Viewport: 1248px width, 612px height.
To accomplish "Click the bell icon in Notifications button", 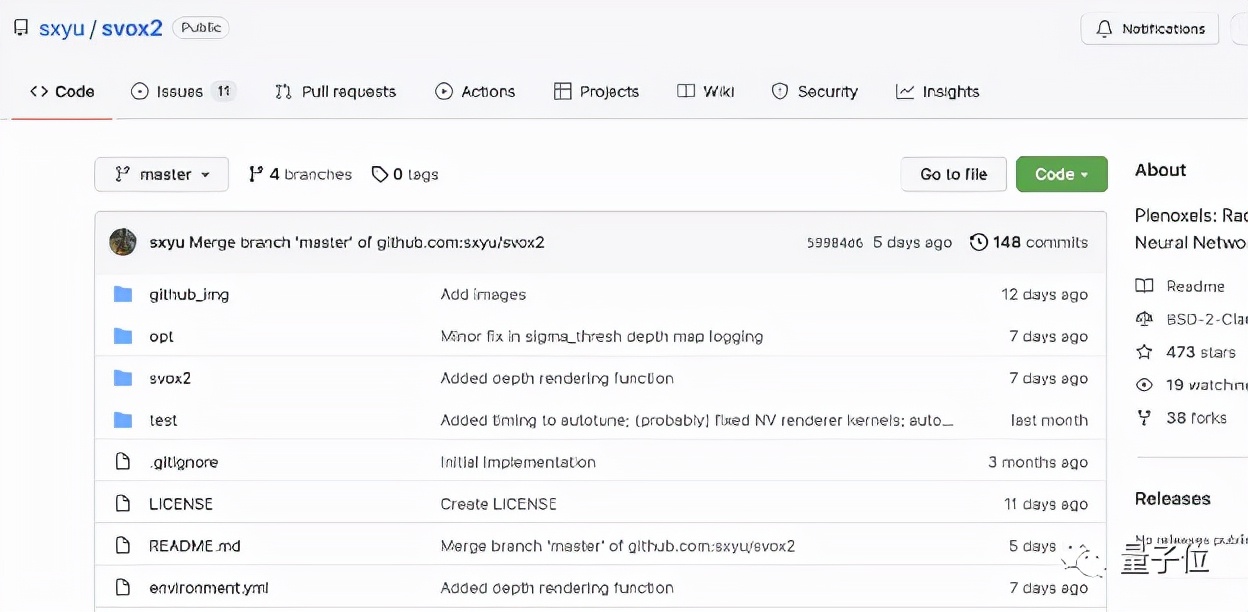I will coord(1104,29).
